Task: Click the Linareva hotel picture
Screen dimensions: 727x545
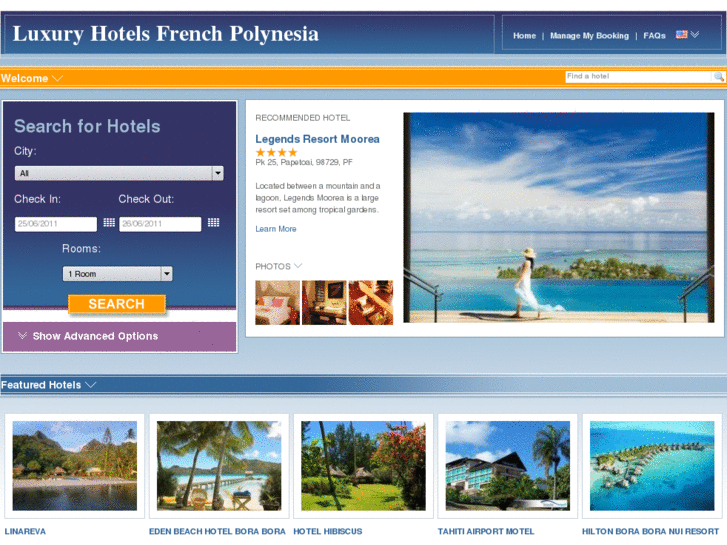Action: (75, 466)
